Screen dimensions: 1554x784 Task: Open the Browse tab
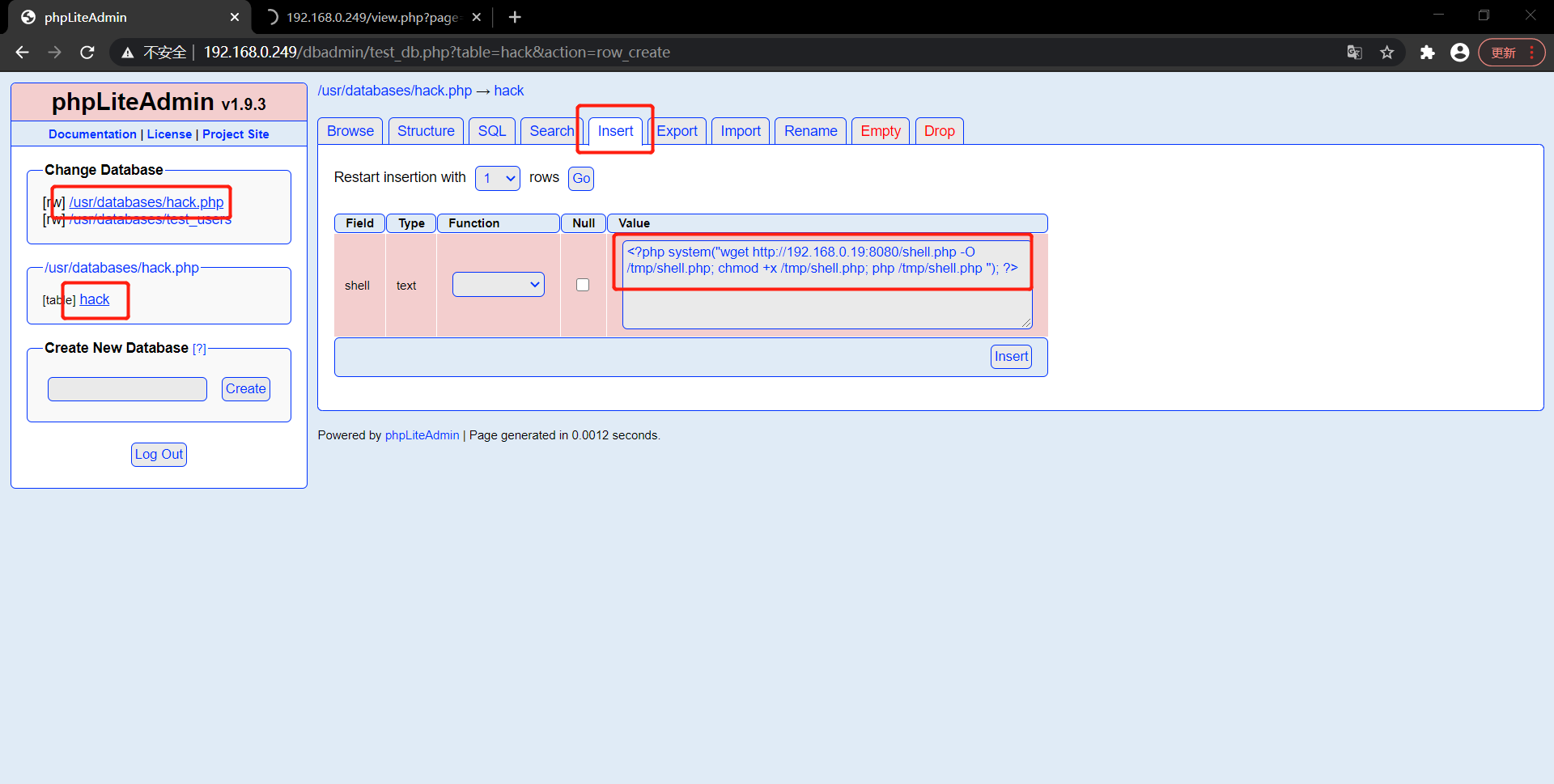pyautogui.click(x=350, y=131)
